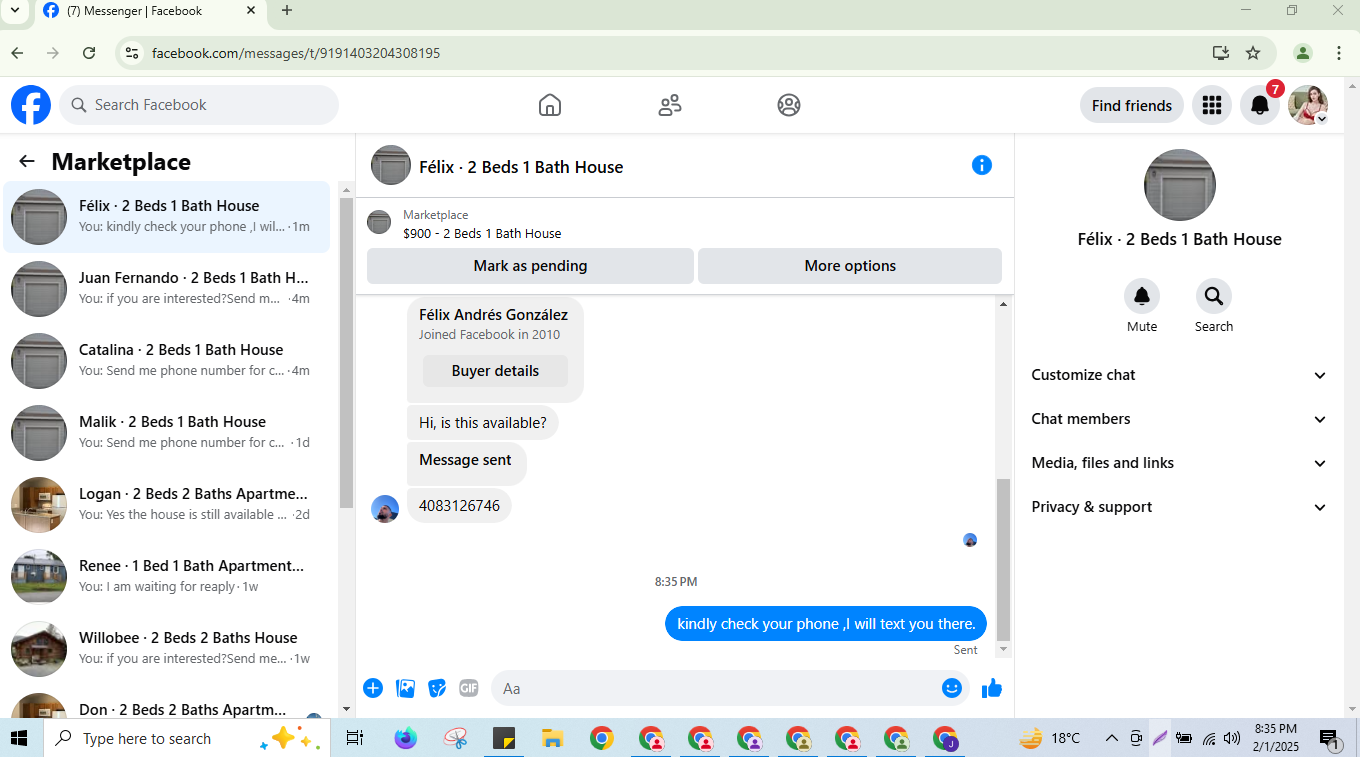Screen dimensions: 1360x757
Task: Show hidden system tray icons
Action: coord(1112,739)
